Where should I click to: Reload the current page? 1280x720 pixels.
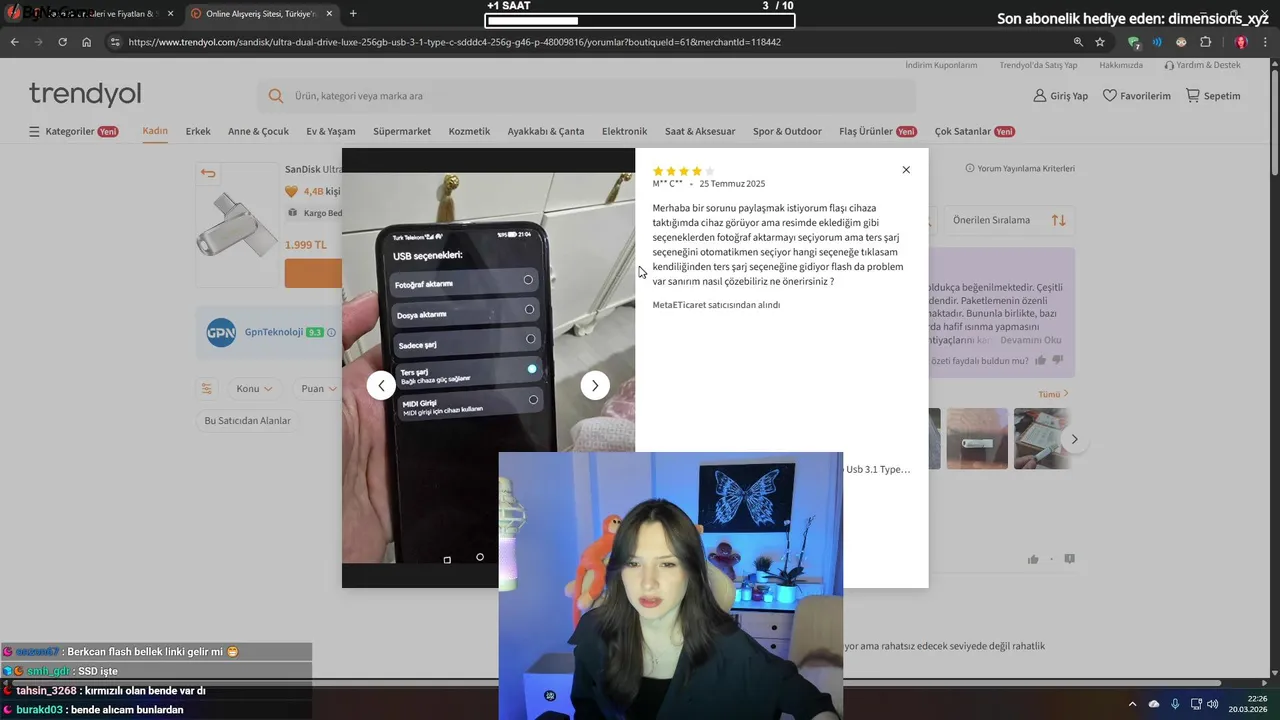(x=62, y=42)
